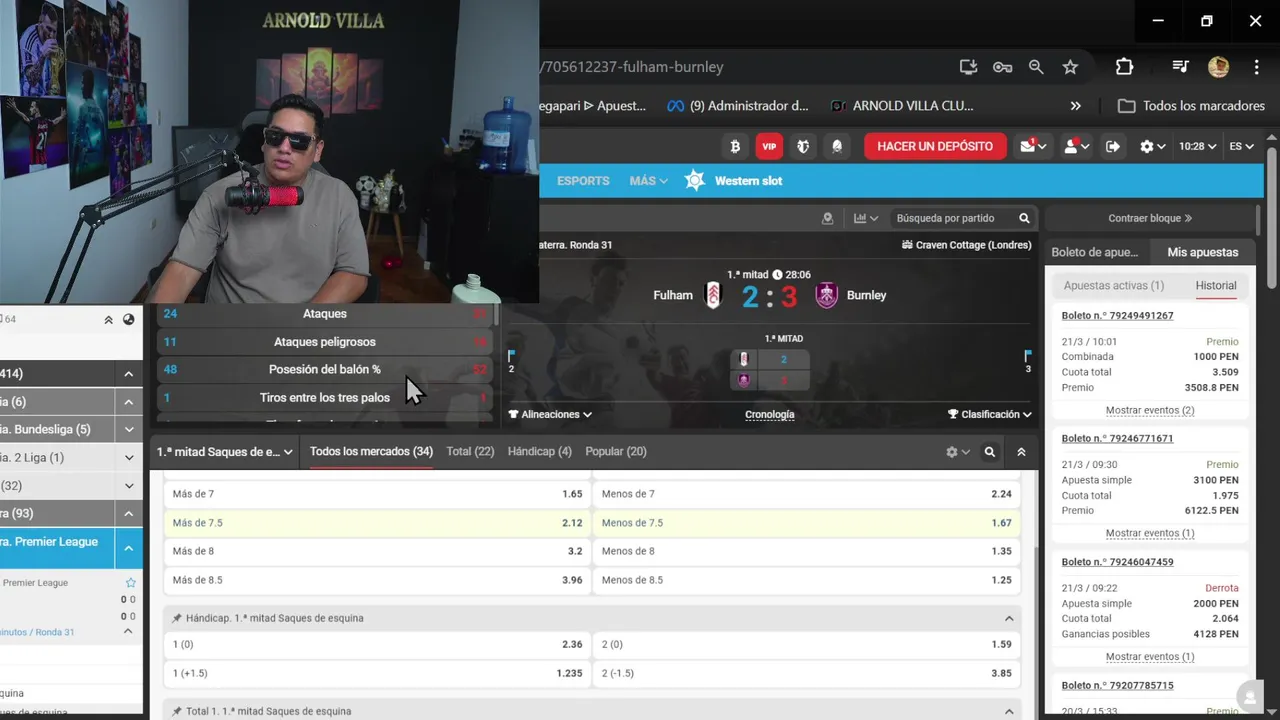Open the Historial tab

pos(1216,285)
